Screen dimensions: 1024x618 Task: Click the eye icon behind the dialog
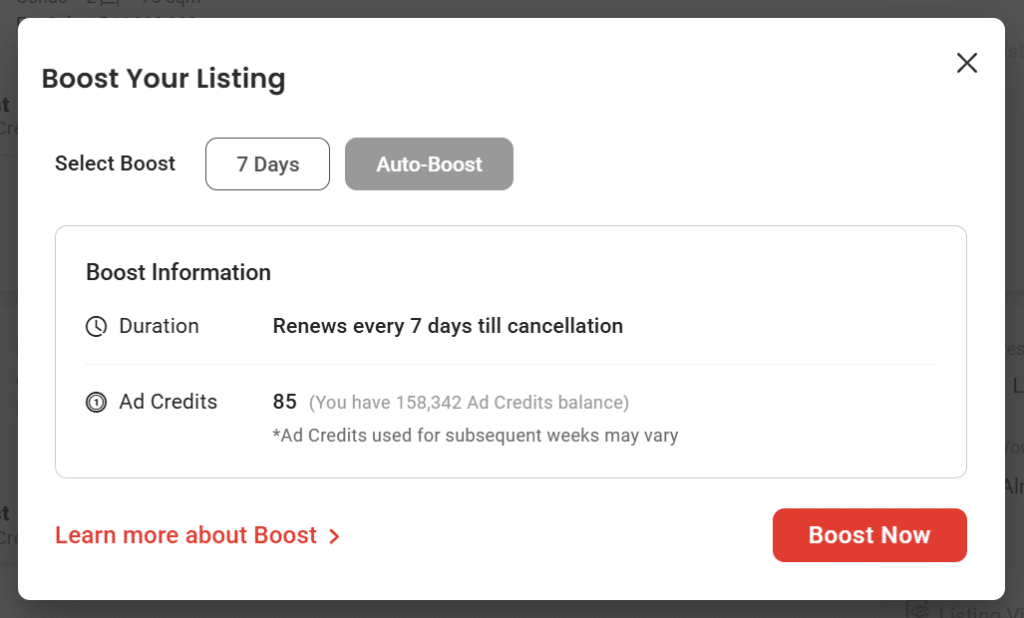click(x=919, y=610)
